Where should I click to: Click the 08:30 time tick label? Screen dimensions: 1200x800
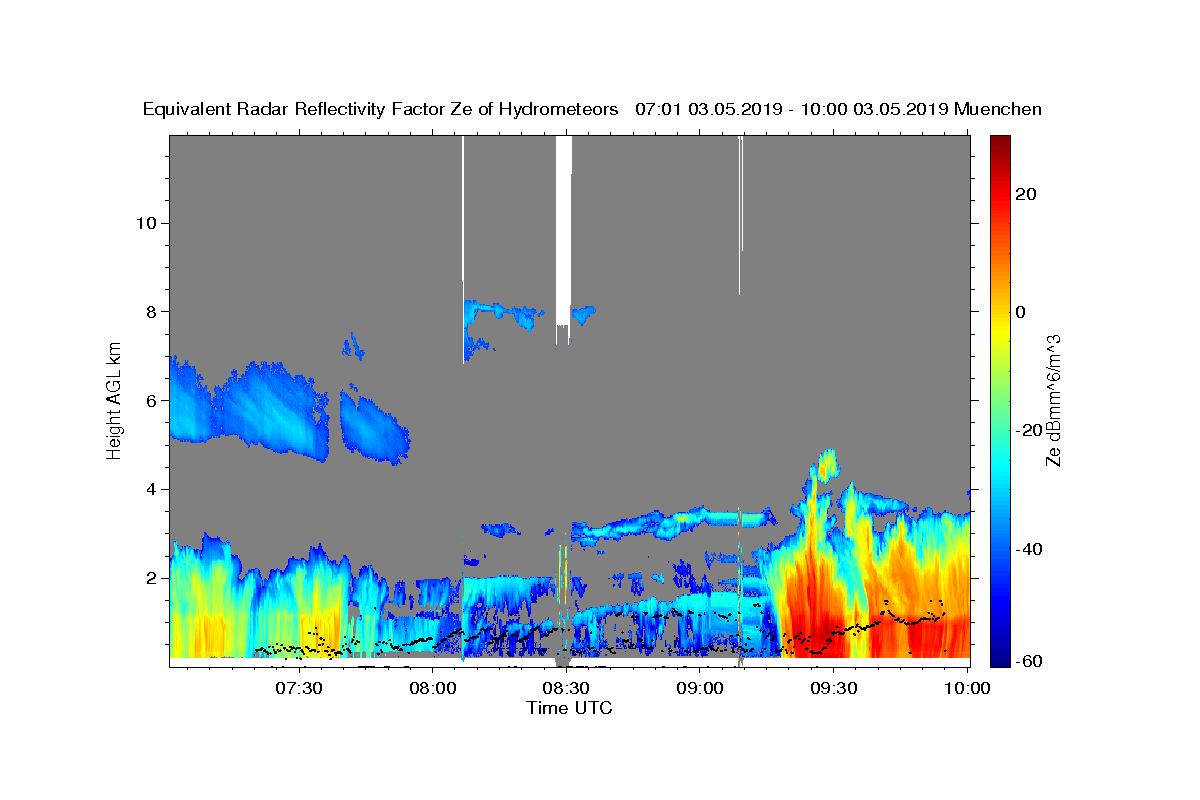(x=566, y=689)
